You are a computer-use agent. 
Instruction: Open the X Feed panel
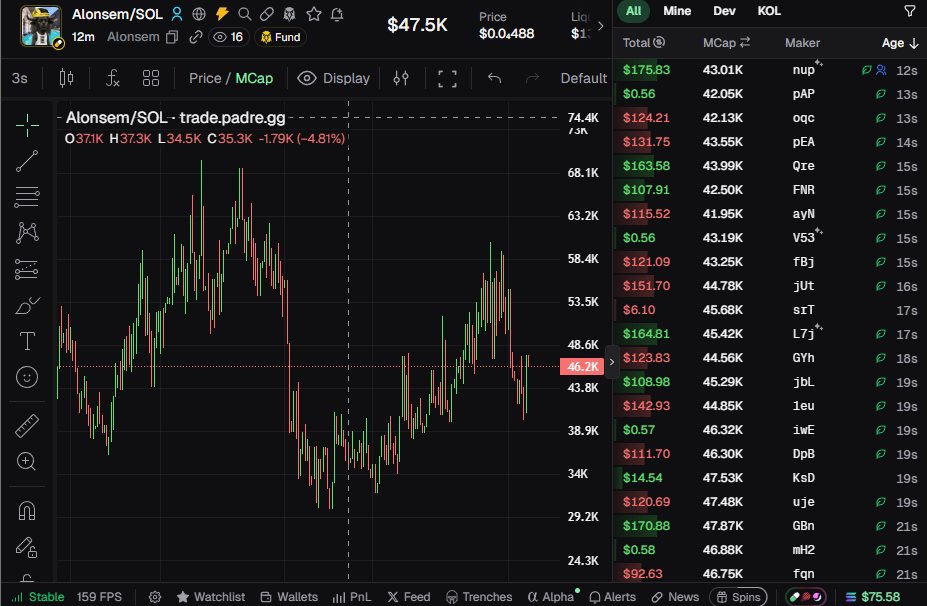(409, 597)
